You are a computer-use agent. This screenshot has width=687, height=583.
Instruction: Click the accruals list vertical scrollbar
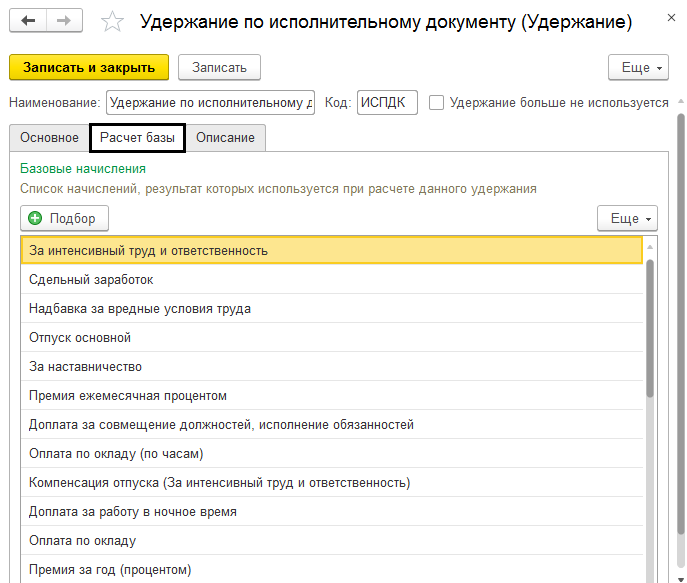(651, 330)
